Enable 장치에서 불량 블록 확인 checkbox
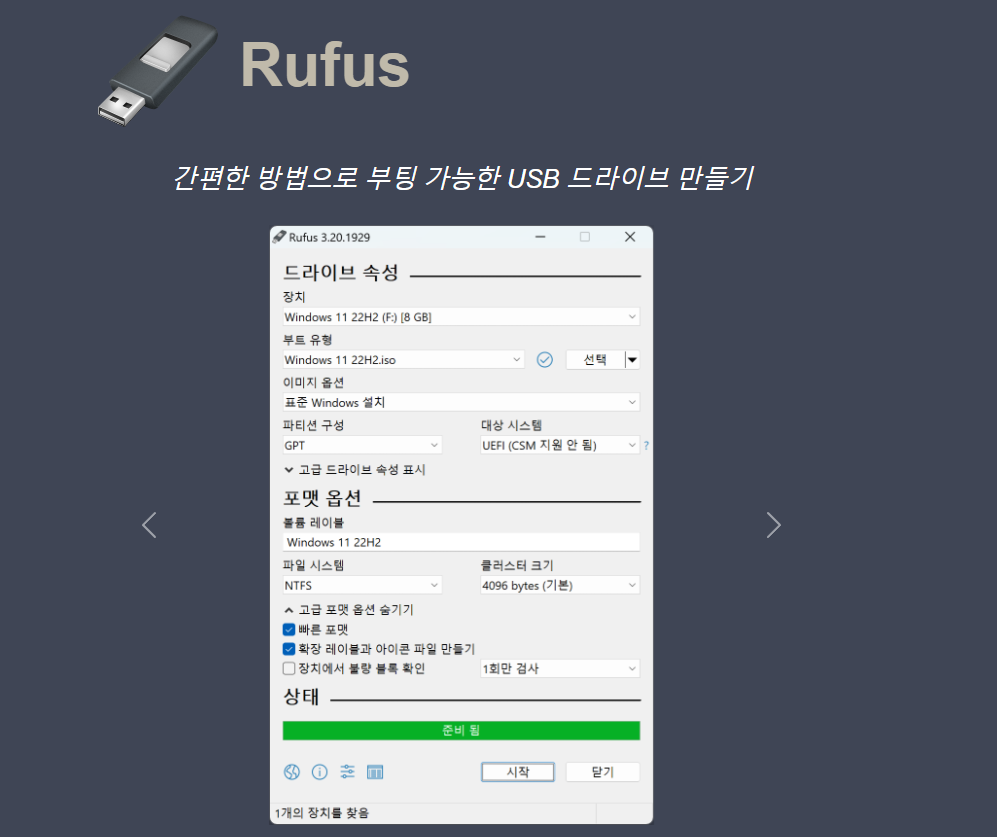 tap(289, 668)
